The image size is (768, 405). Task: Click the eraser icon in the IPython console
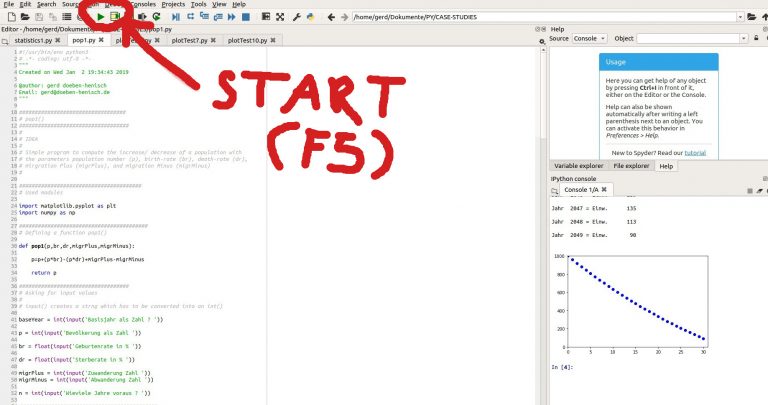click(760, 191)
